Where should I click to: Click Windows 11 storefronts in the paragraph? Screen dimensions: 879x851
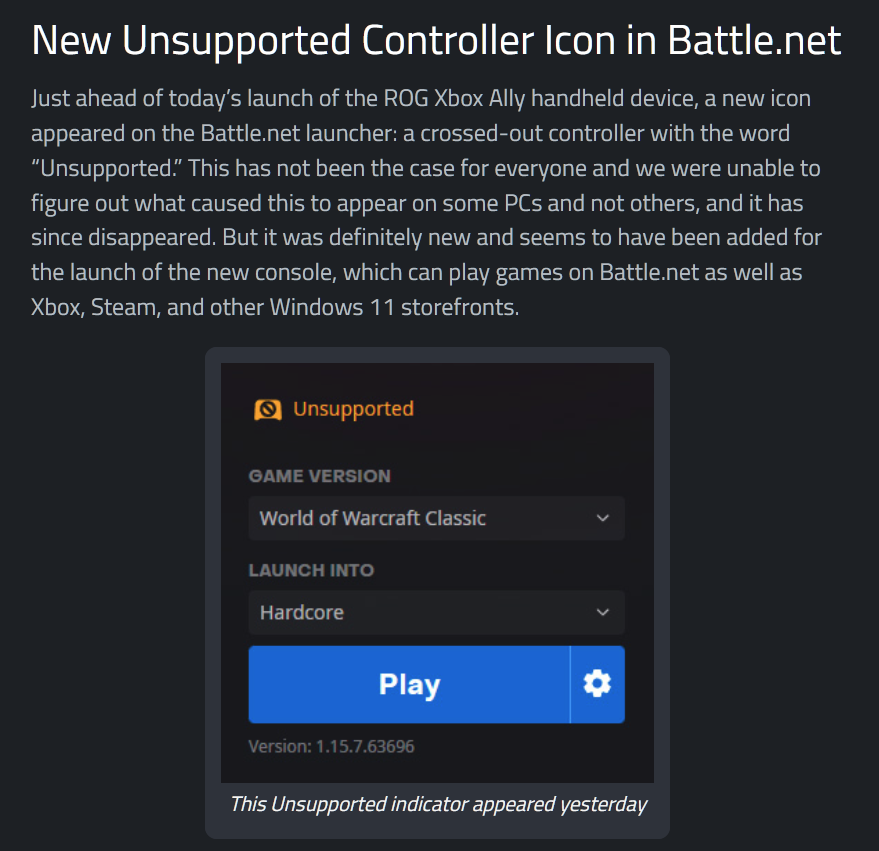[394, 307]
